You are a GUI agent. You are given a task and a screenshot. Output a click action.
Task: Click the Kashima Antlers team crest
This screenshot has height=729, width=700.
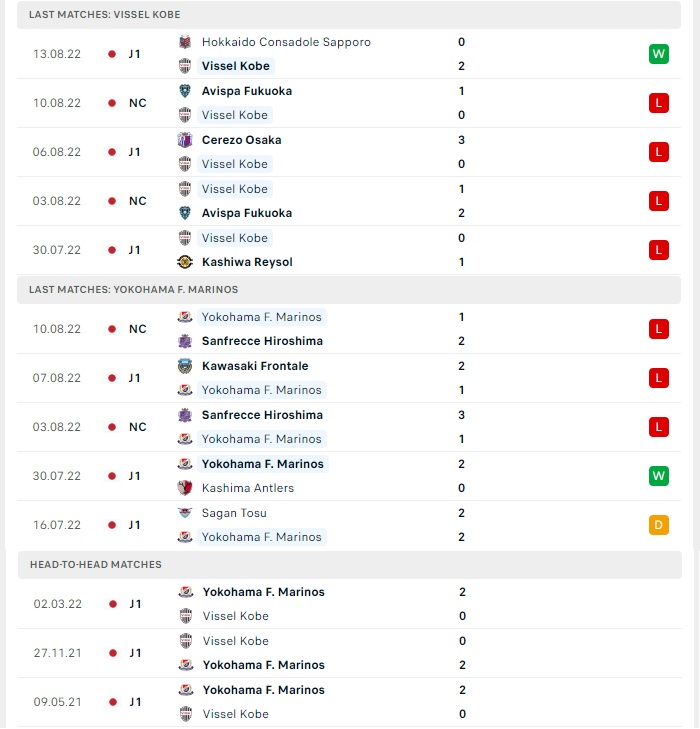tap(185, 488)
